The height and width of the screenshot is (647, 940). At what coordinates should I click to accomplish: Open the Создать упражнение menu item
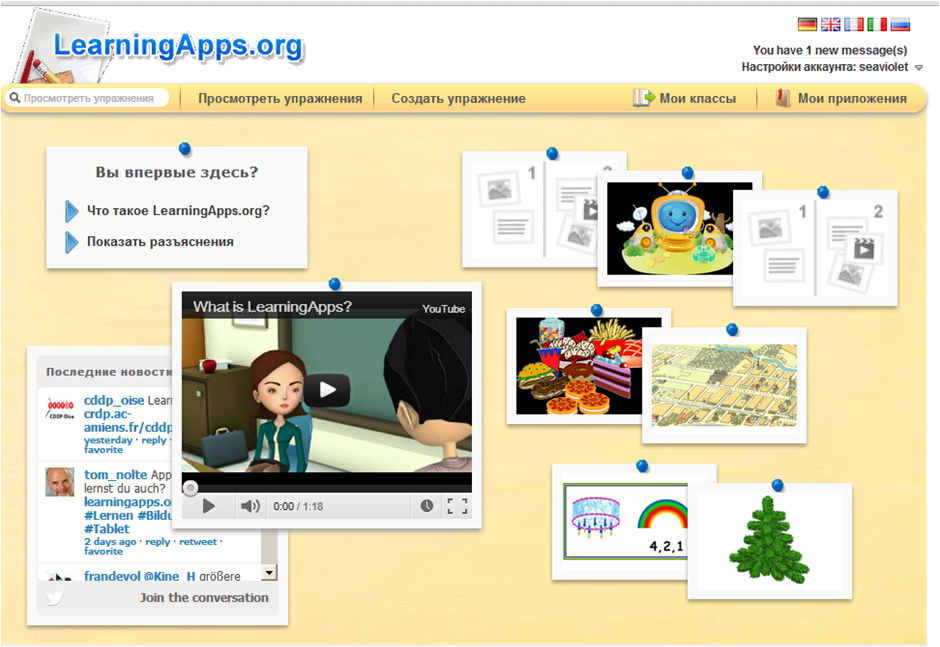tap(459, 98)
